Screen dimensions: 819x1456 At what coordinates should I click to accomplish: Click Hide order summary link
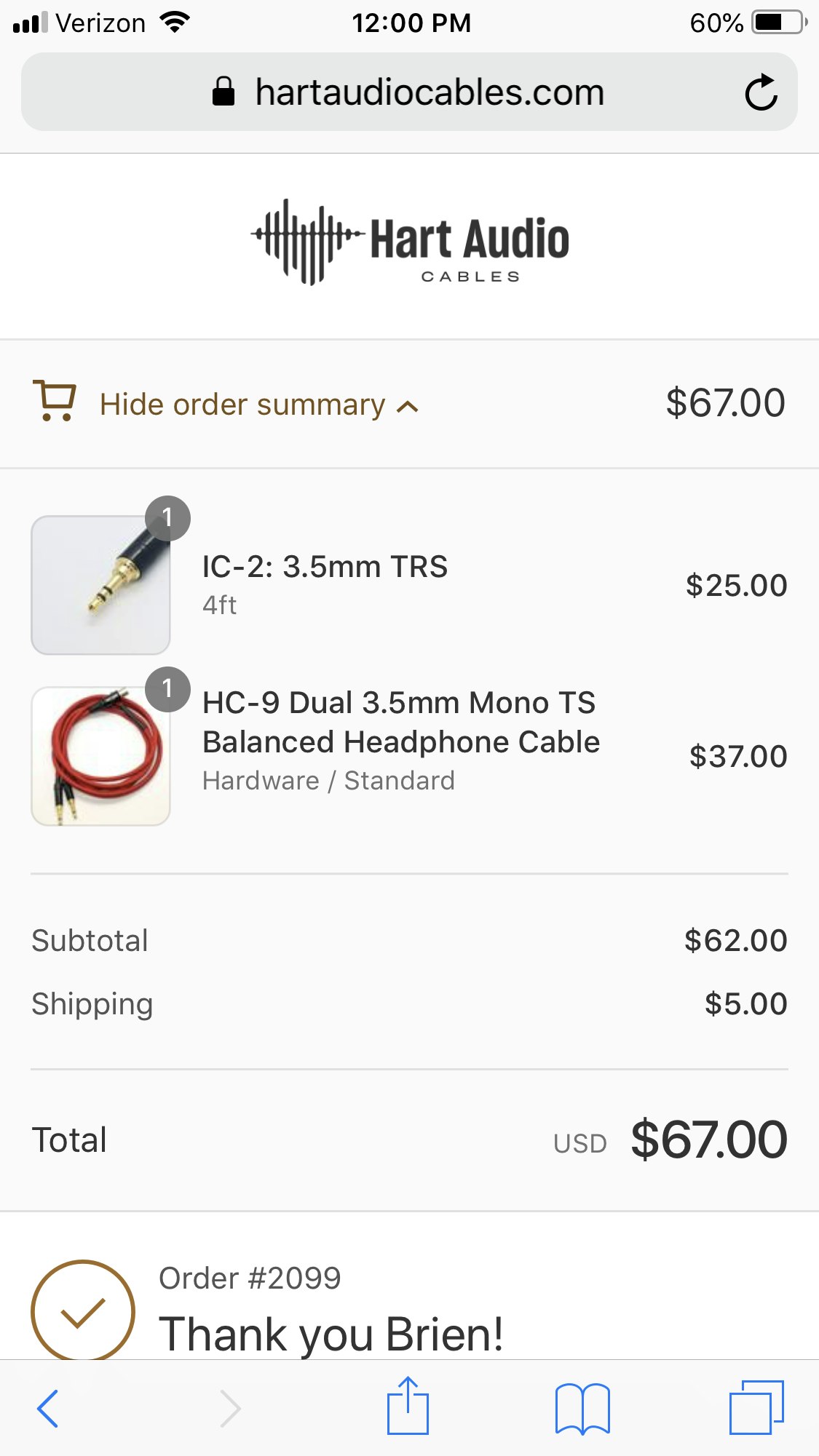pyautogui.click(x=242, y=405)
